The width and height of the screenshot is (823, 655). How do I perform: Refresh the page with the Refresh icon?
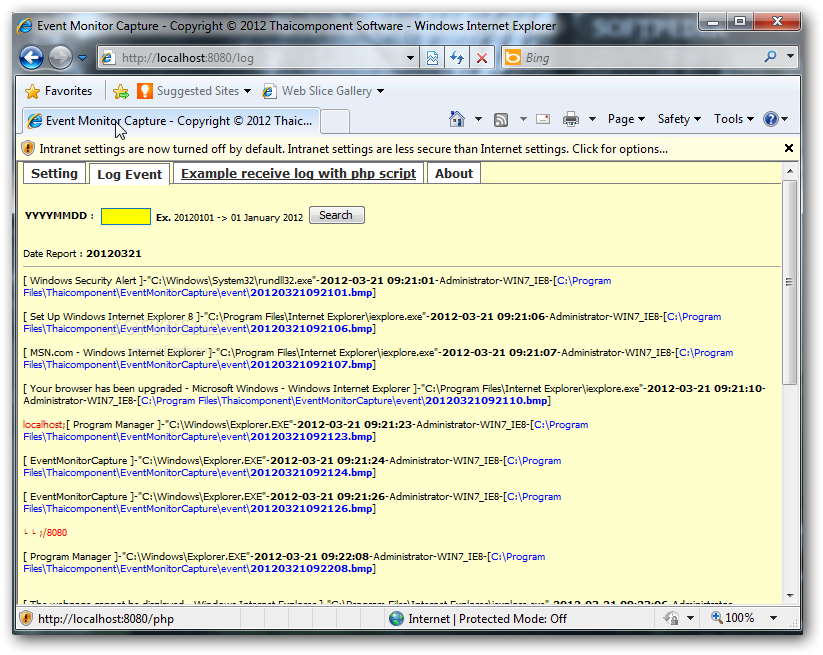pyautogui.click(x=457, y=58)
